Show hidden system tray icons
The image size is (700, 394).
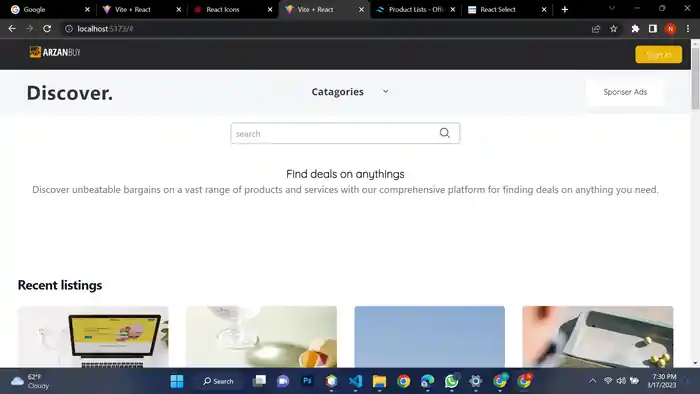[592, 381]
